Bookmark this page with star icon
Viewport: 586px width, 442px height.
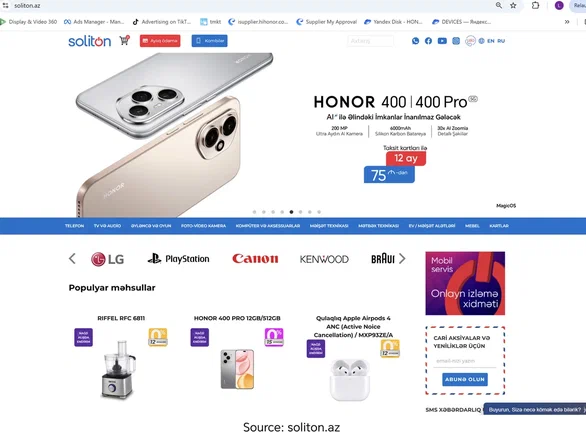[x=513, y=6]
